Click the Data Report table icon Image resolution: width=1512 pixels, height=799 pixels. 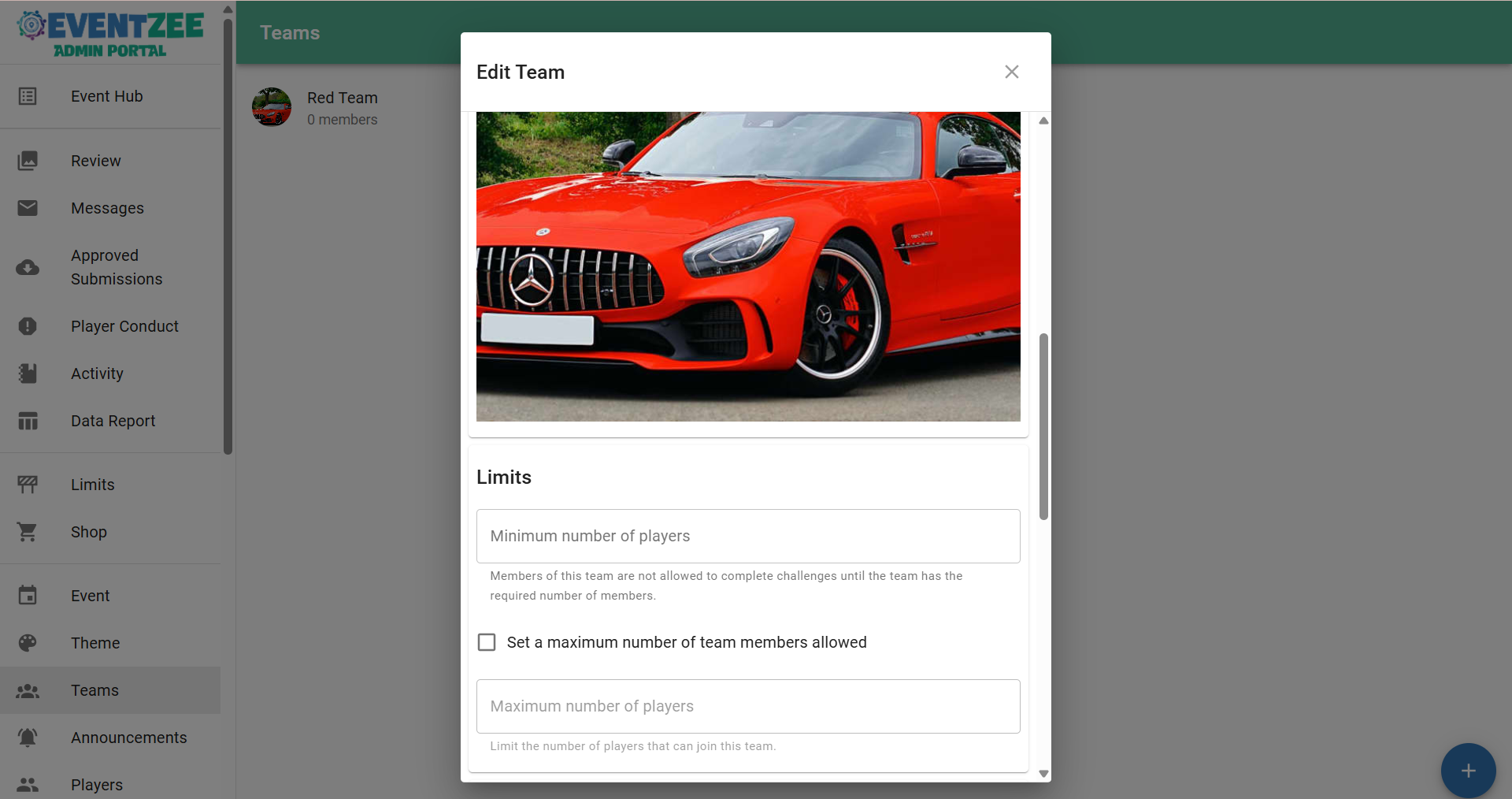[x=28, y=421]
